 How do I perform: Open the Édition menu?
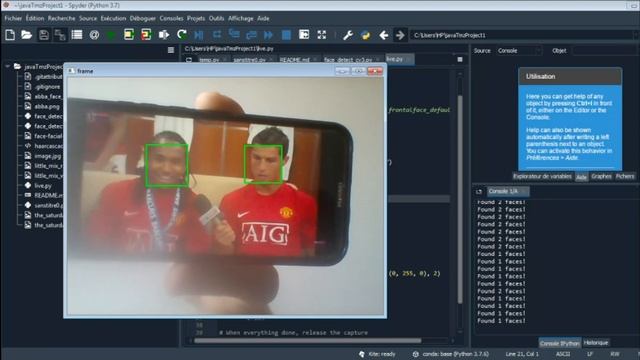click(35, 18)
